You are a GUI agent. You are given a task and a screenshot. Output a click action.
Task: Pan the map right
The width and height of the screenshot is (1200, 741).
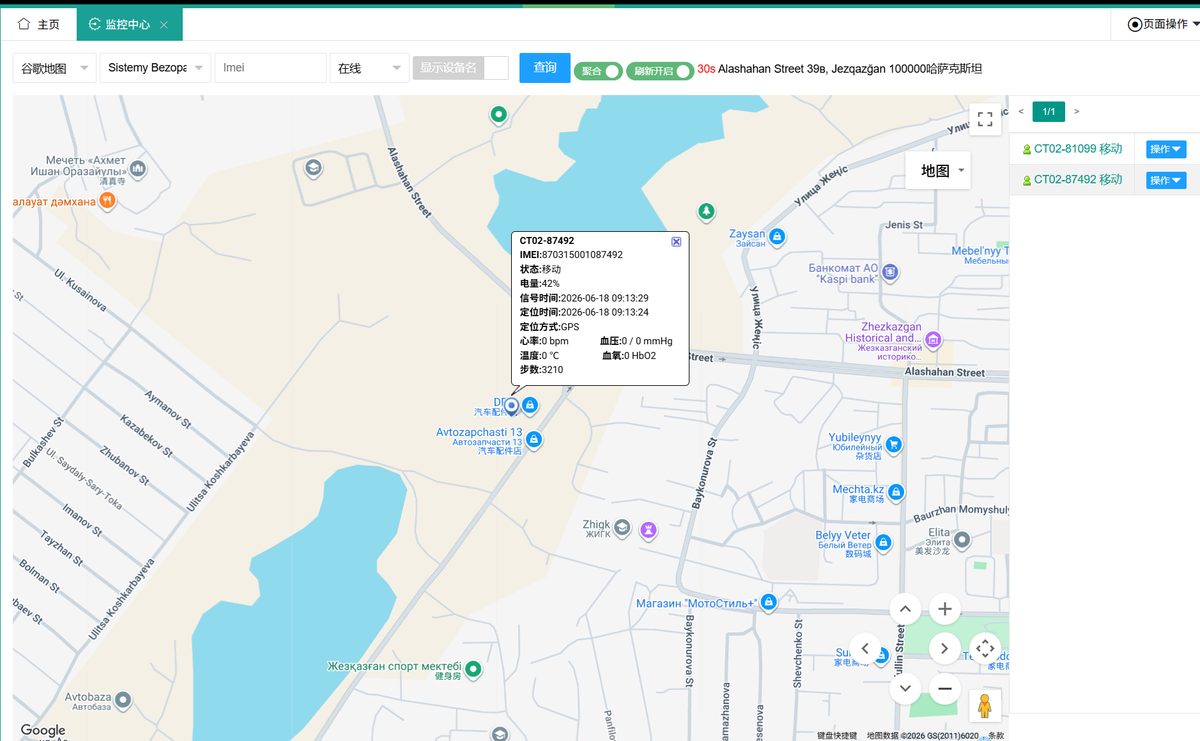[x=945, y=648]
